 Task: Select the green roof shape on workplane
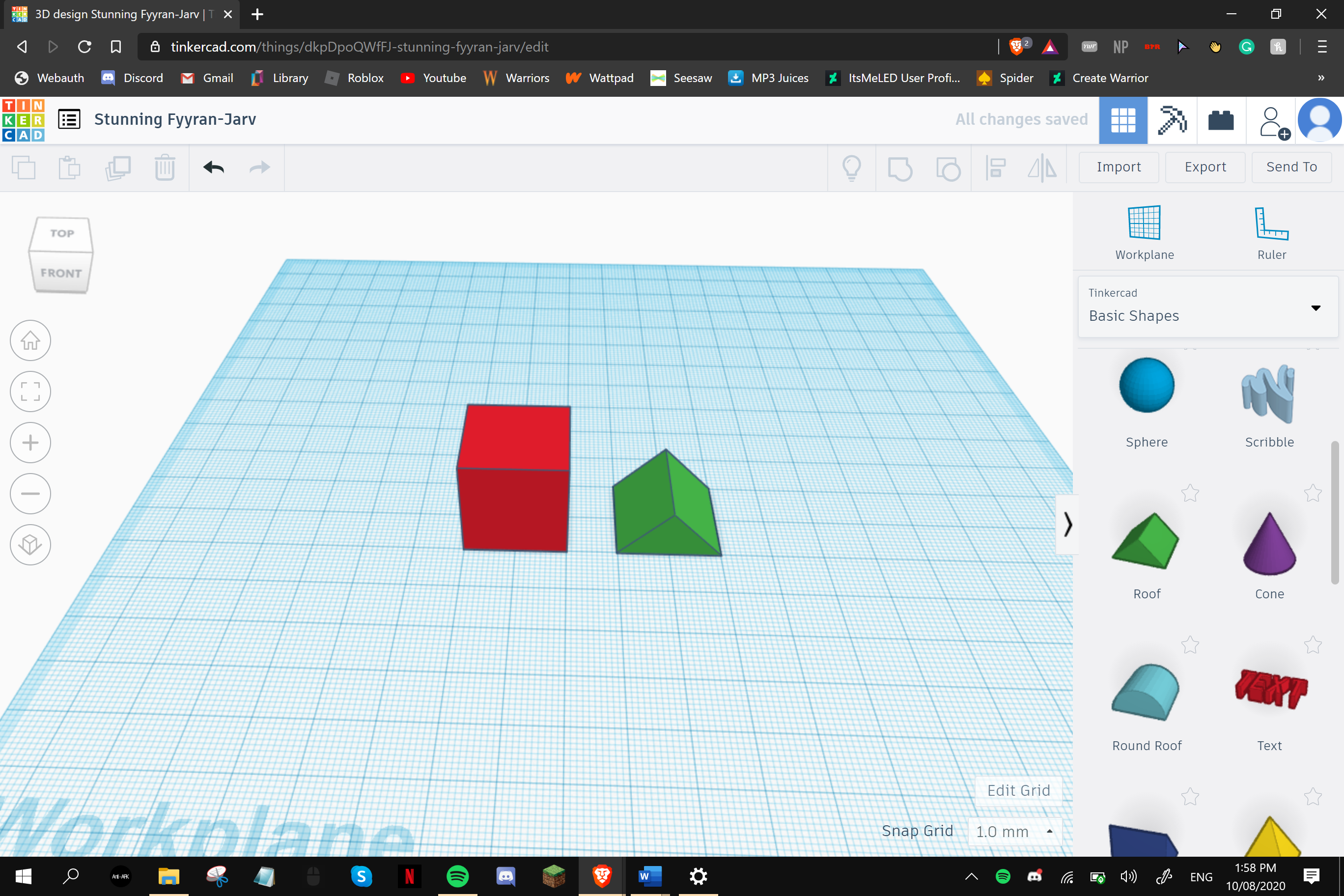point(666,504)
